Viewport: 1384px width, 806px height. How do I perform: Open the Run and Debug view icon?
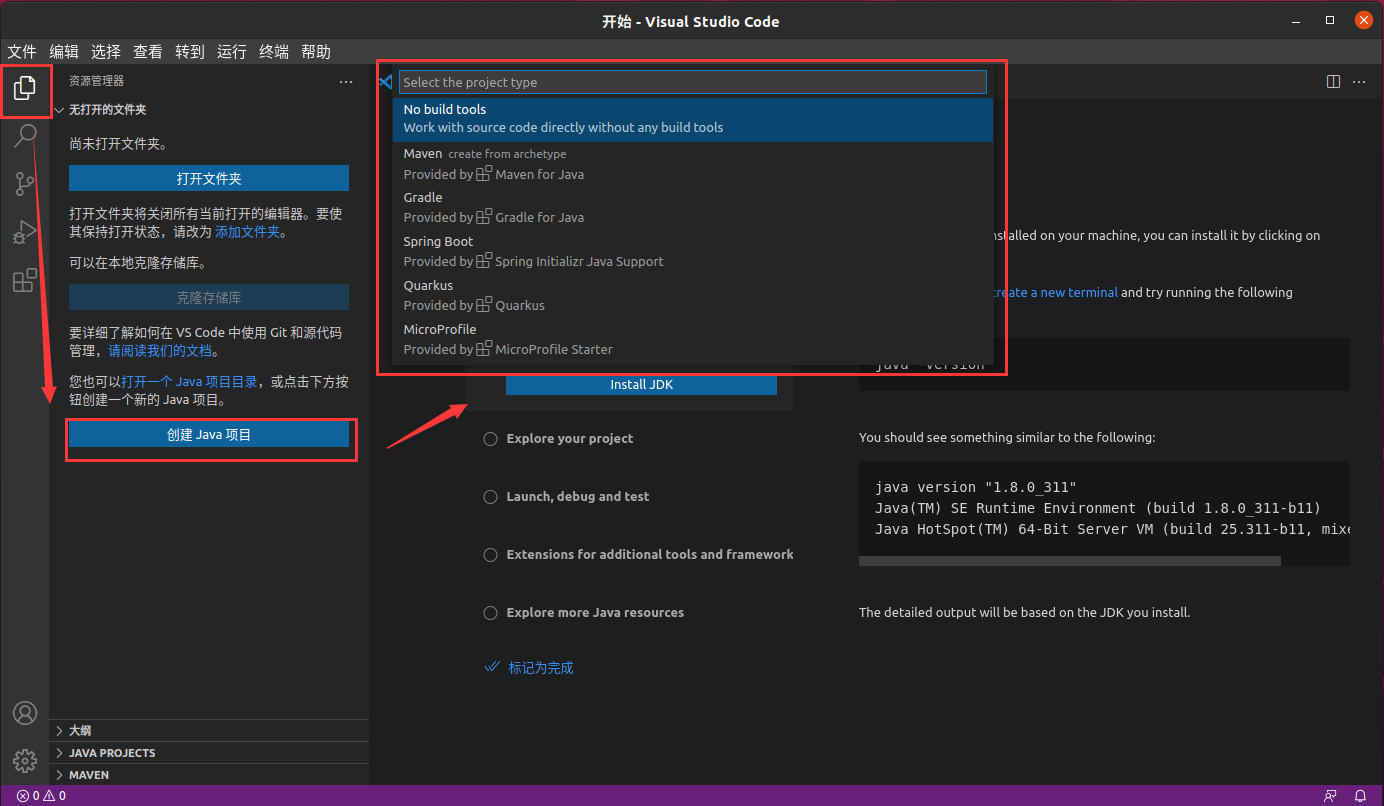[25, 232]
